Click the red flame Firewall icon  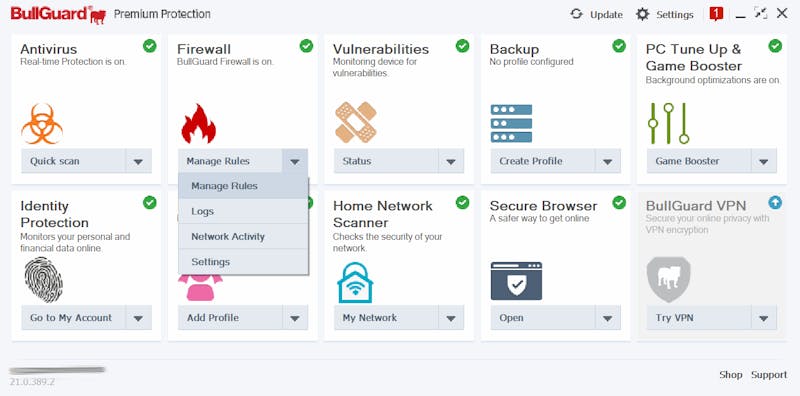(x=198, y=123)
